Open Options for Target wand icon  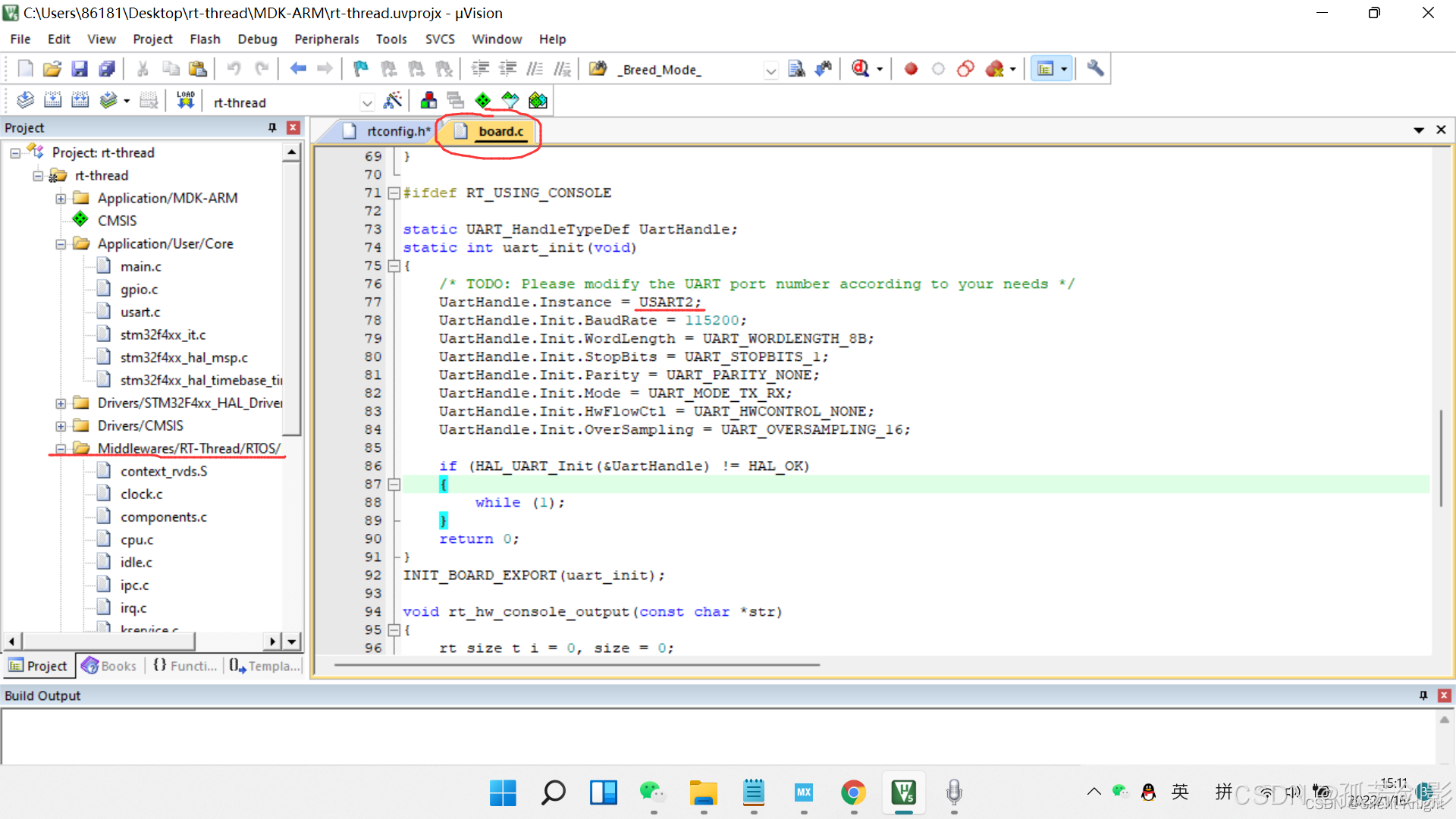point(393,101)
